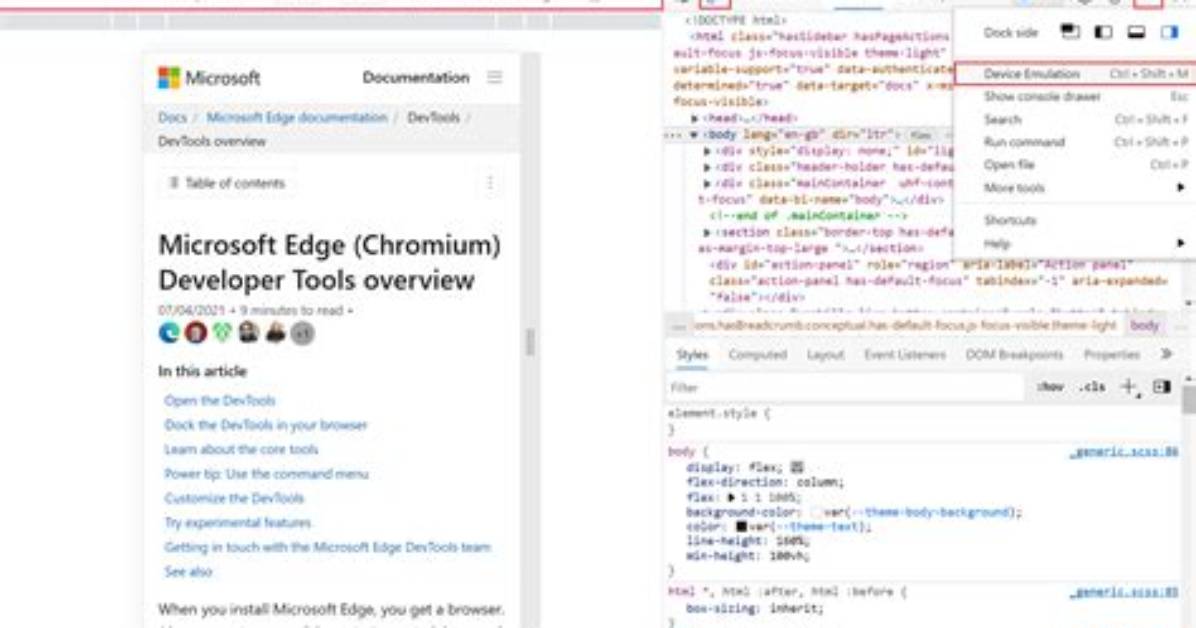Open _generic.scss source link for html * rule

coord(1124,592)
